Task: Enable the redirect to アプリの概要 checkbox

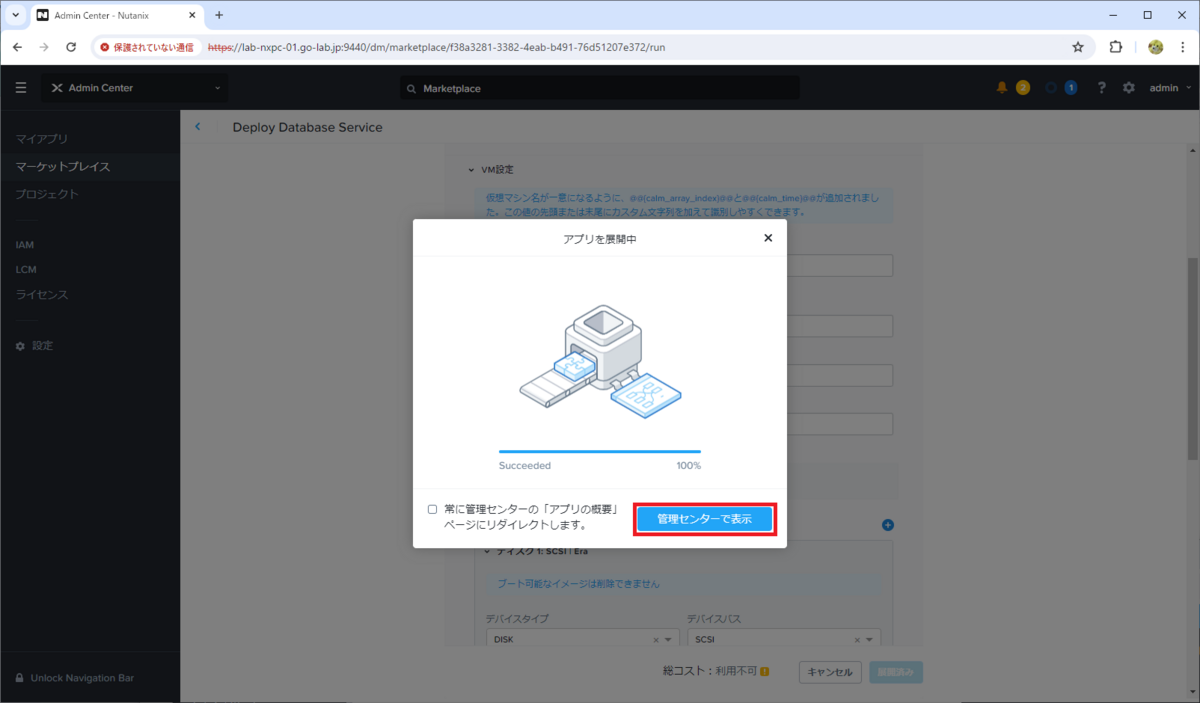Action: (431, 508)
